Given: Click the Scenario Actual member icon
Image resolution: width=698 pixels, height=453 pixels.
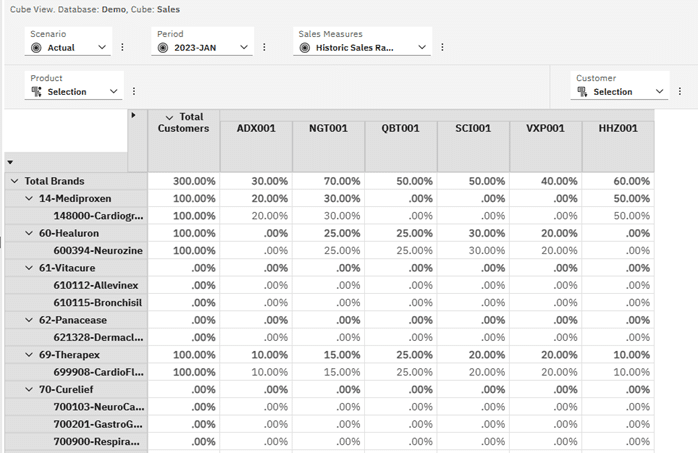Looking at the screenshot, I should (x=37, y=48).
